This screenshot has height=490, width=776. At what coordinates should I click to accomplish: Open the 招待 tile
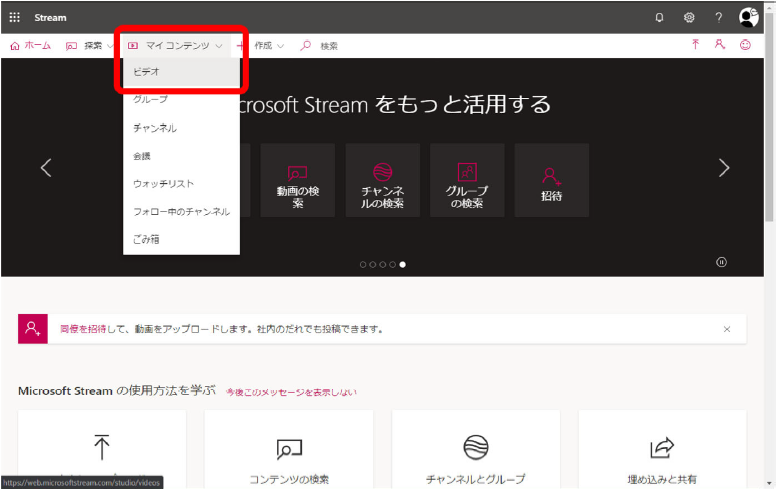click(552, 180)
